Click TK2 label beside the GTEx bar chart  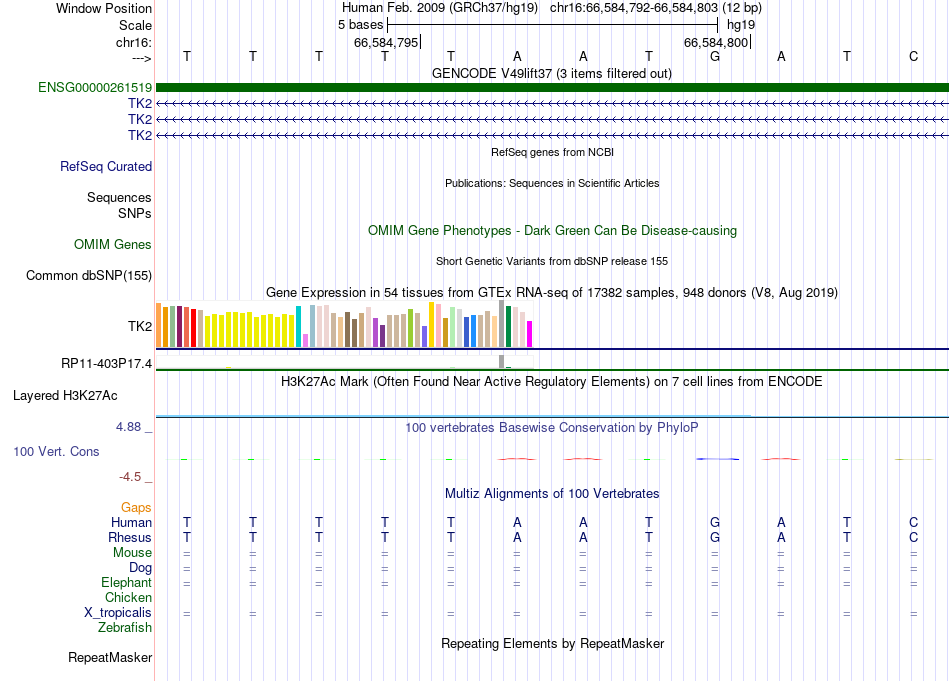[x=140, y=327]
